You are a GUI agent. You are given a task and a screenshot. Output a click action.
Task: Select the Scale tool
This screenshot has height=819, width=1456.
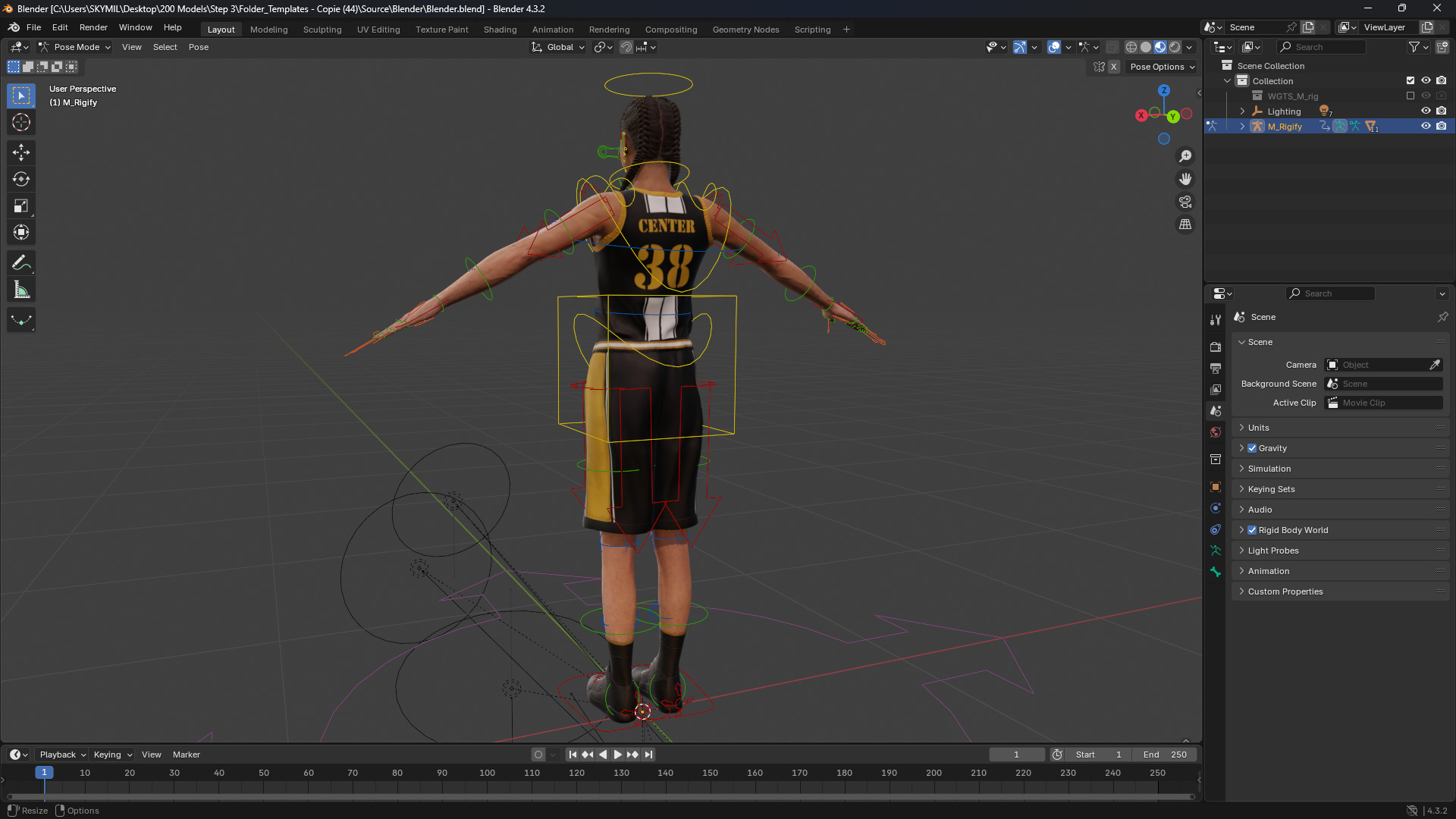coord(21,206)
